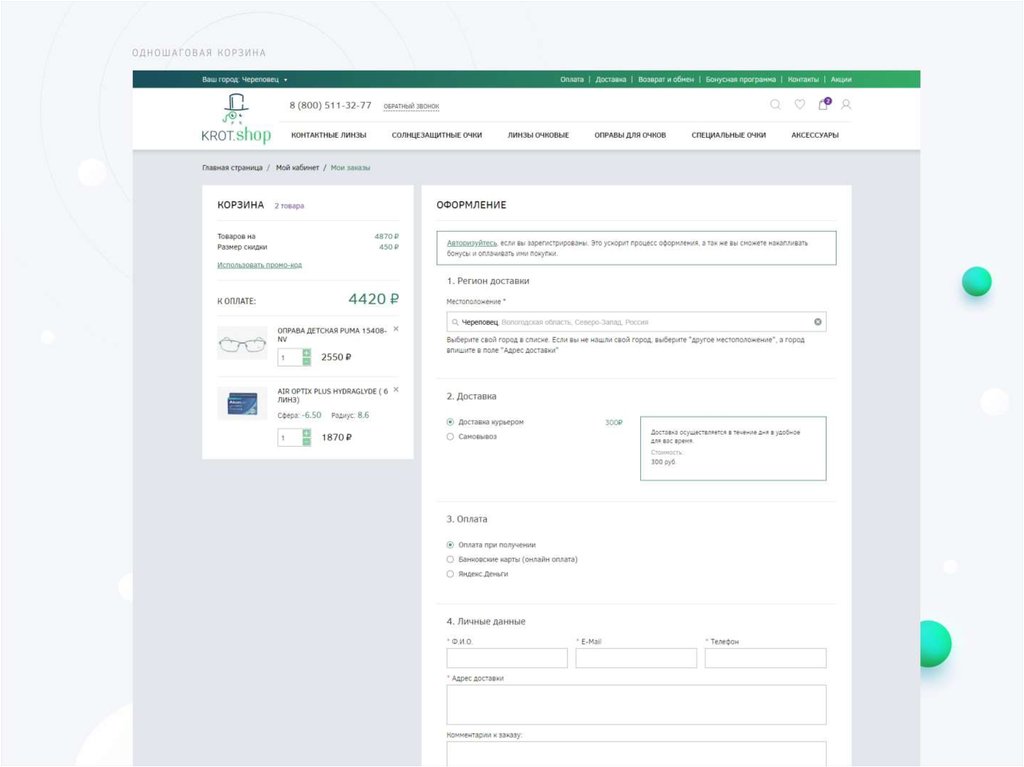
Task: Open Специальные очки menu
Action: tap(729, 135)
